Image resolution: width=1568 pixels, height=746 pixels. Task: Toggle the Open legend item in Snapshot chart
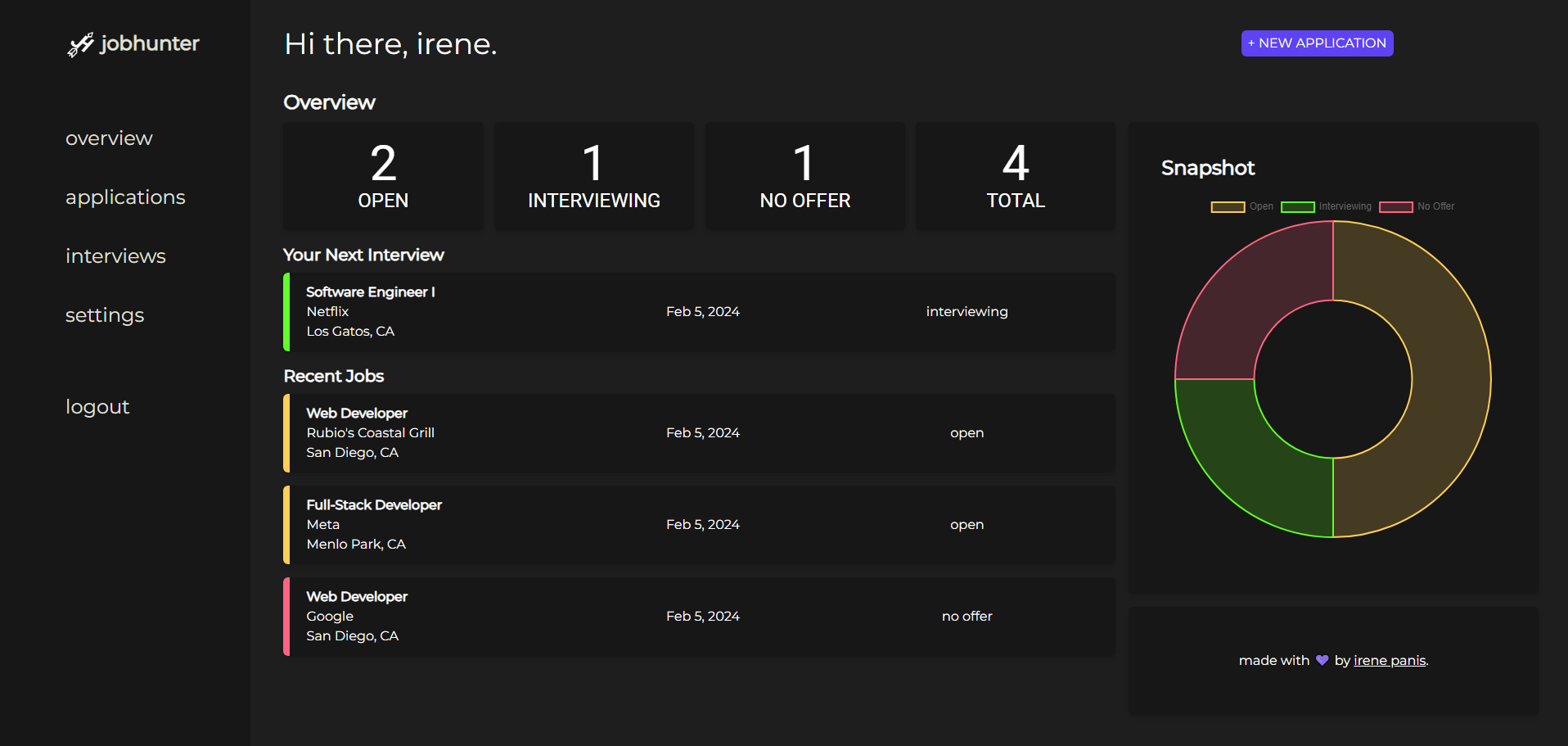point(1242,206)
